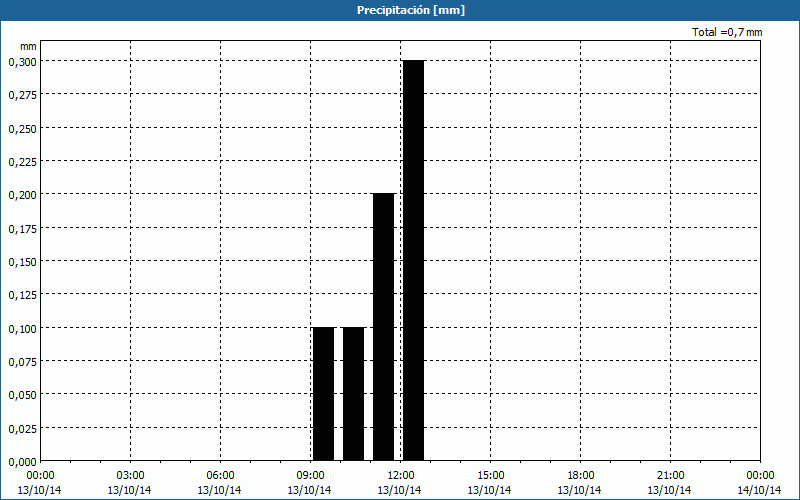
Task: Click the 0,025 y-axis label
Action: point(22,429)
